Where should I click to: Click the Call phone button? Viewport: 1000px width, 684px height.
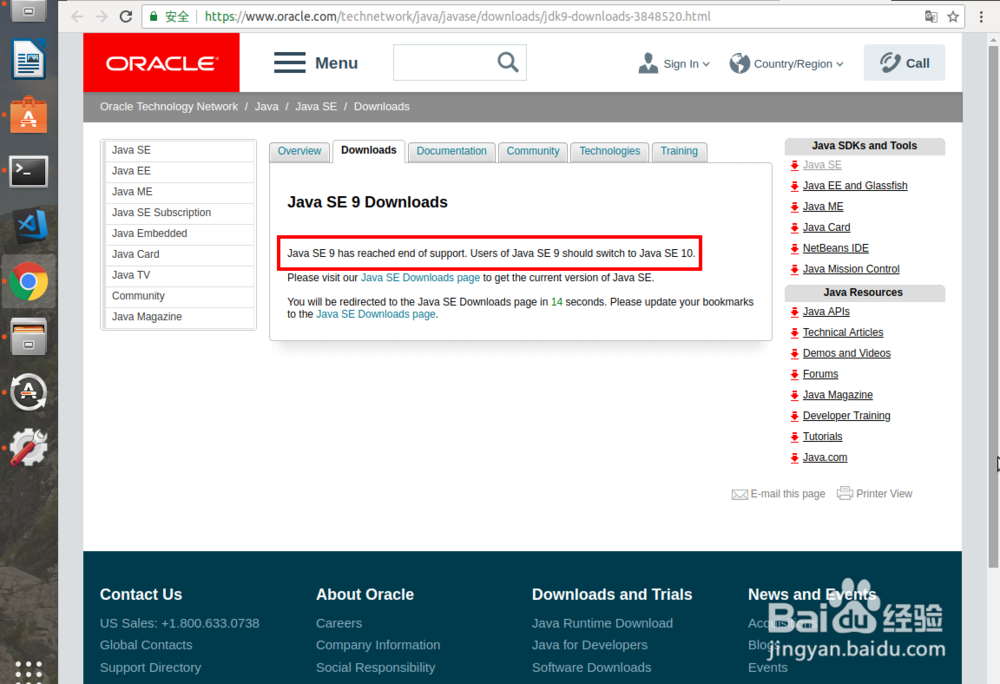coord(904,62)
